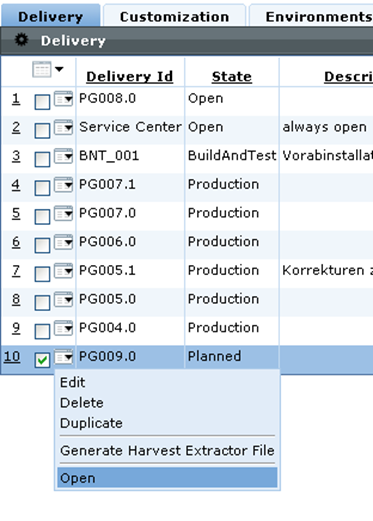Sort by the Delivery Id column

click(x=130, y=76)
